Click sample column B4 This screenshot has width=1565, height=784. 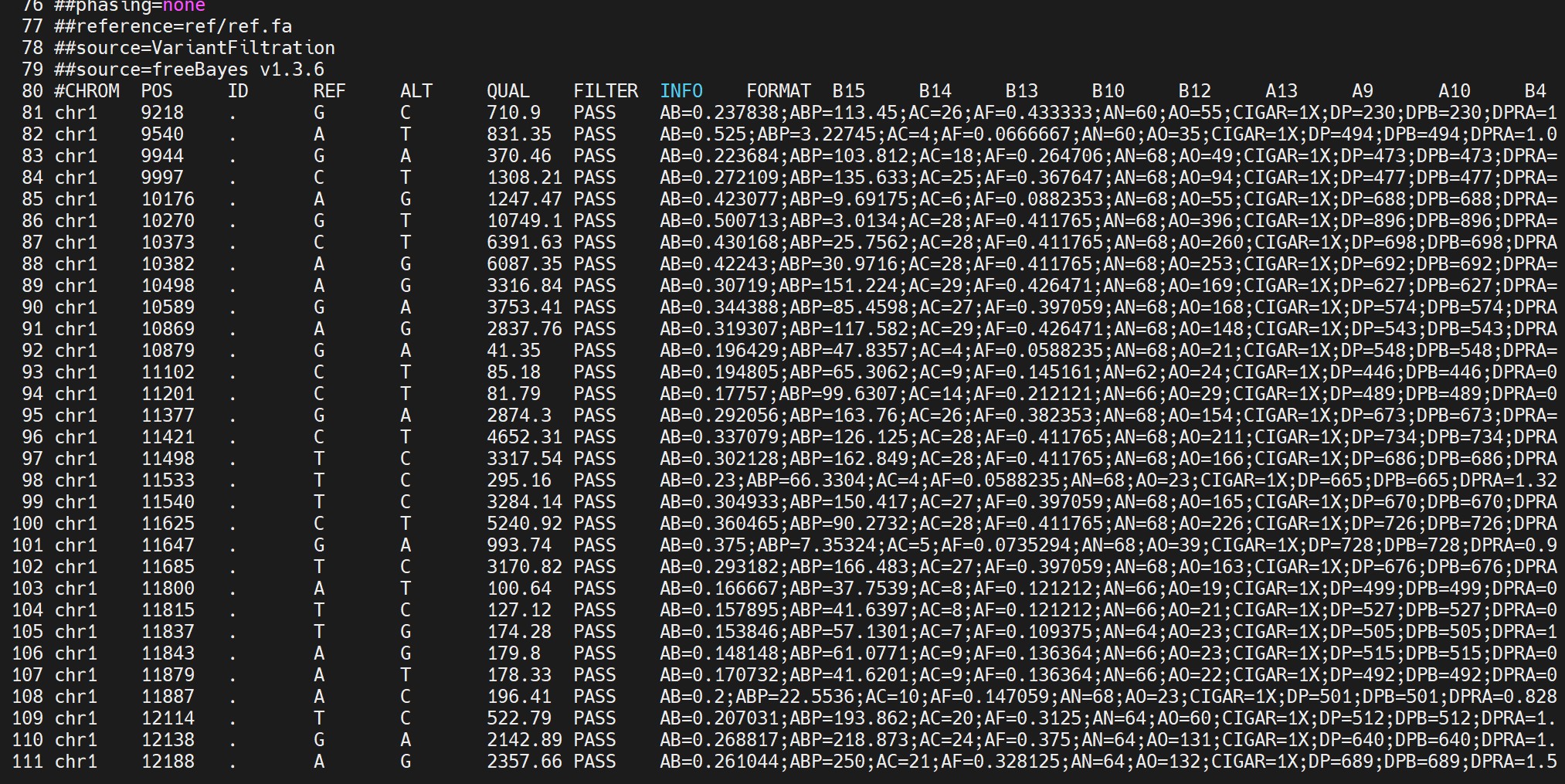(x=1536, y=91)
